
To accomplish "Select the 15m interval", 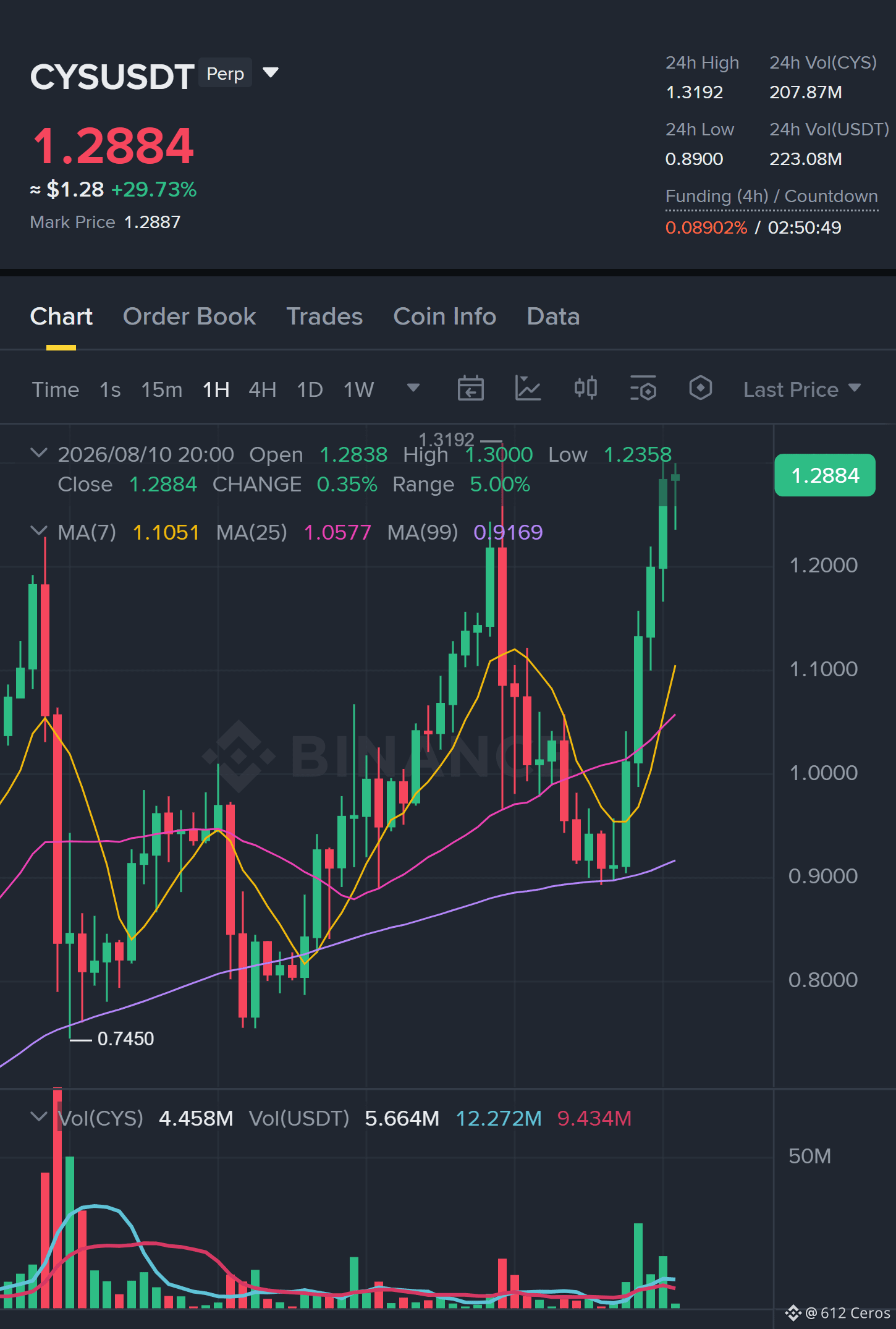I will click(x=162, y=389).
